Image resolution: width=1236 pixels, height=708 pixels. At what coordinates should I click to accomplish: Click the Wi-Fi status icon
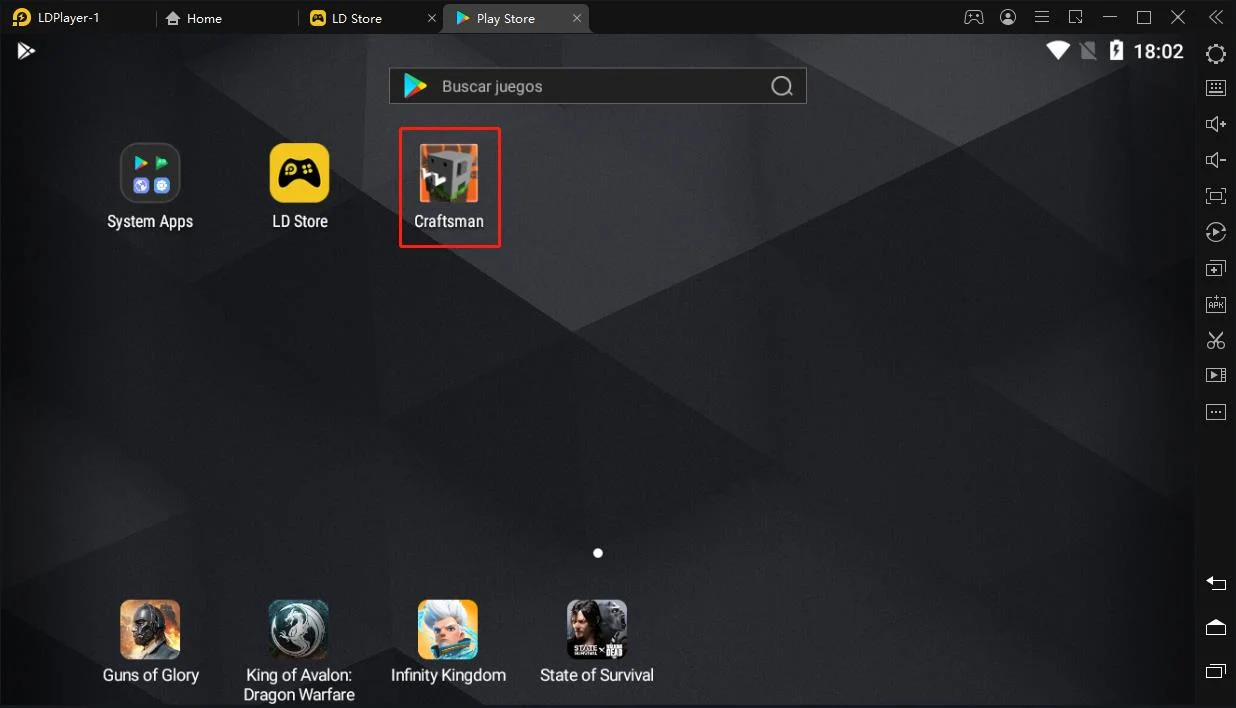(x=1058, y=51)
